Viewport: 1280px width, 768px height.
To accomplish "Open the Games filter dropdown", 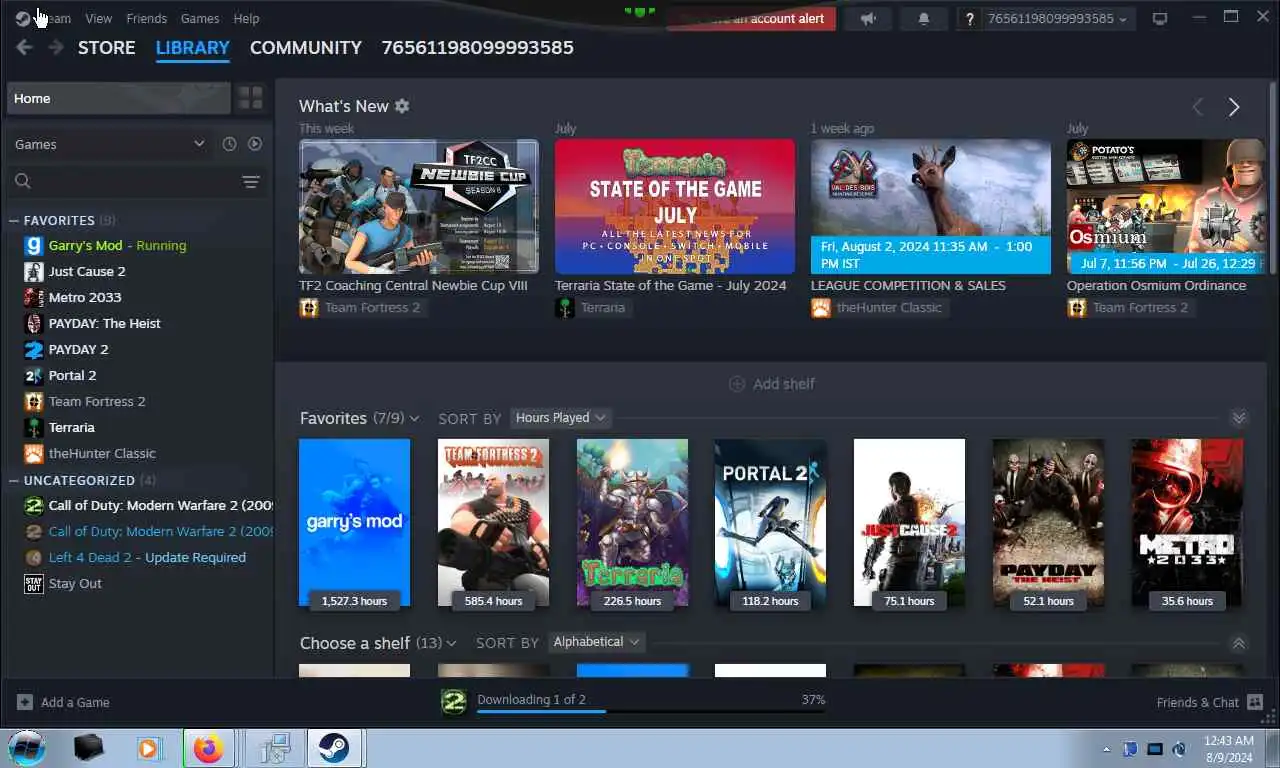I will coord(109,144).
